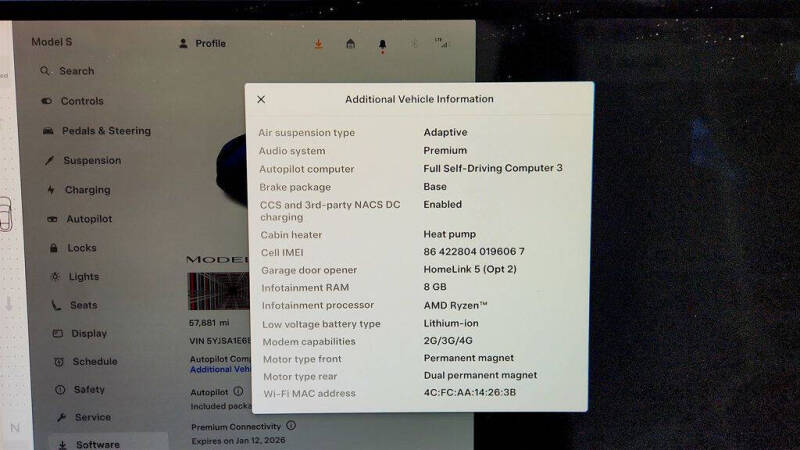Select 'Enabled' for CCS and NACS DC charging
The height and width of the screenshot is (450, 800).
442,204
